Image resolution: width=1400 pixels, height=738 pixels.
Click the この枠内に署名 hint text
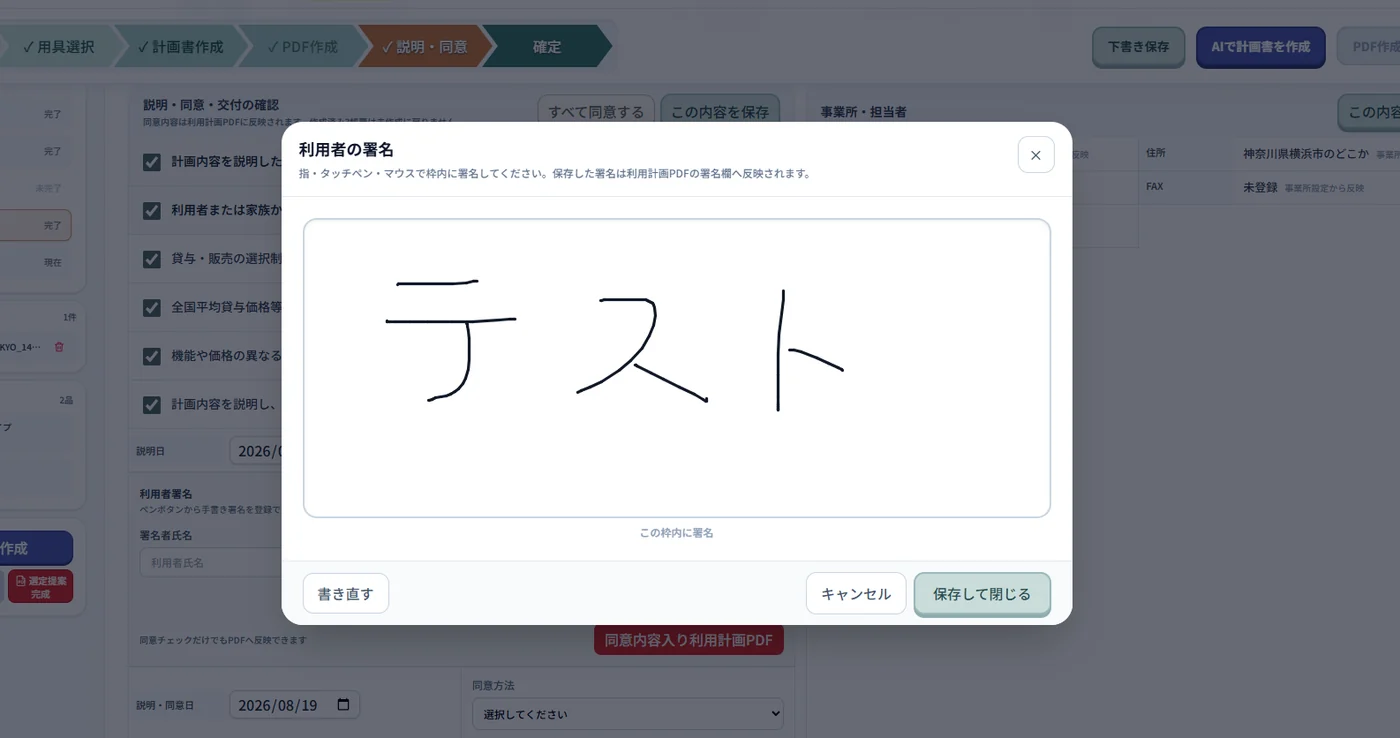(677, 533)
